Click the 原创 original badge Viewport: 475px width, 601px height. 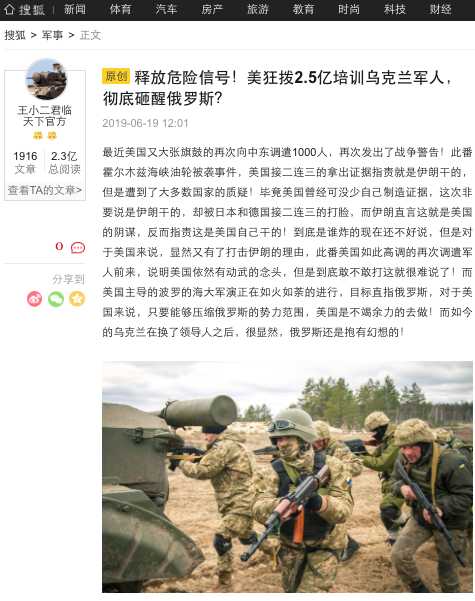[x=116, y=76]
